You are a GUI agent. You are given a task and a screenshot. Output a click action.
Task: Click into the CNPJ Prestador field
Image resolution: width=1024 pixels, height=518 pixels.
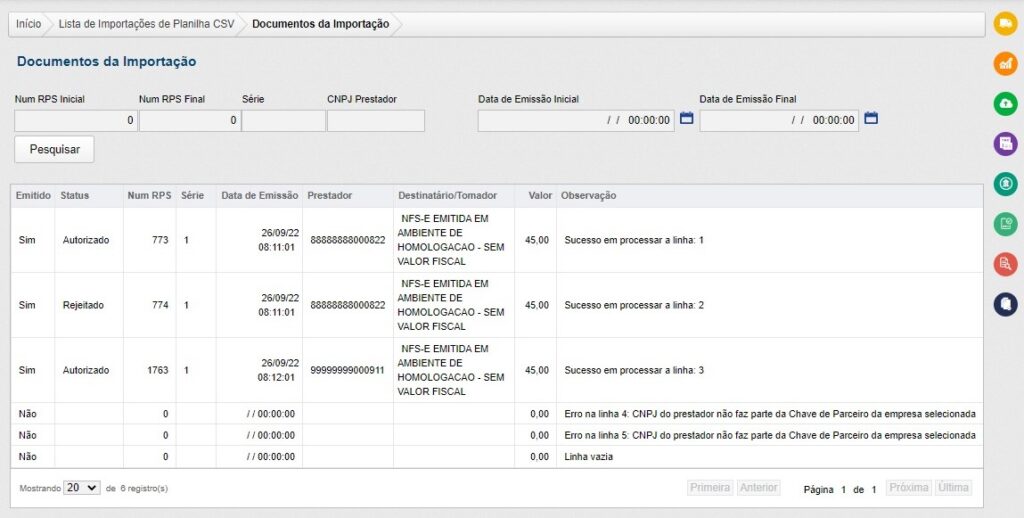point(375,121)
